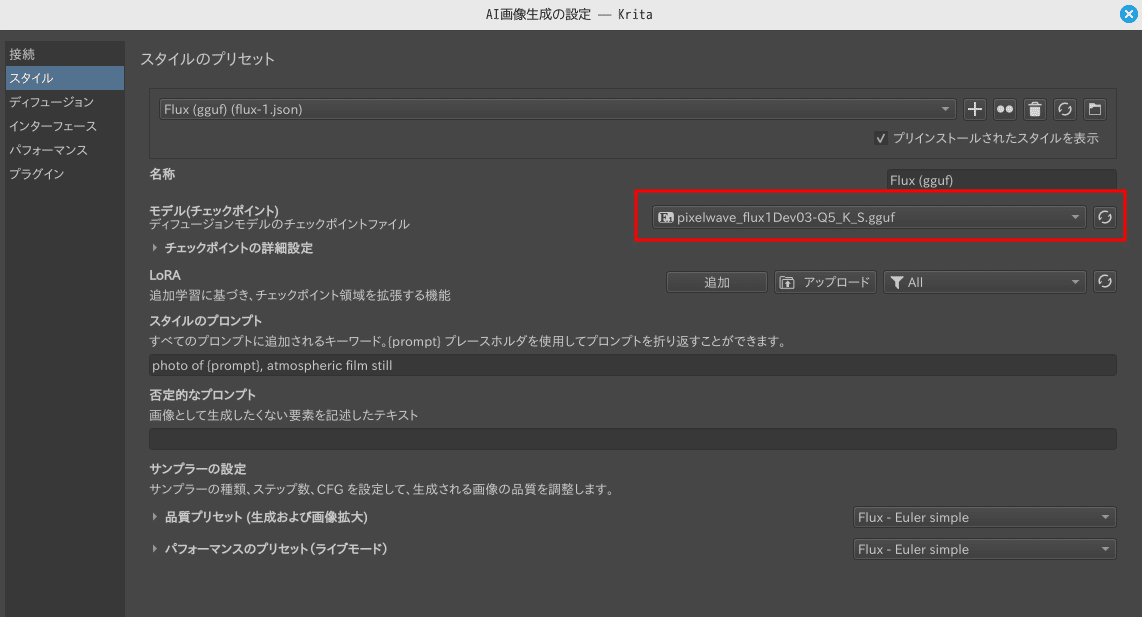Delete the style with the trash icon
Screen dimensions: 1142x617
pyautogui.click(x=1034, y=109)
